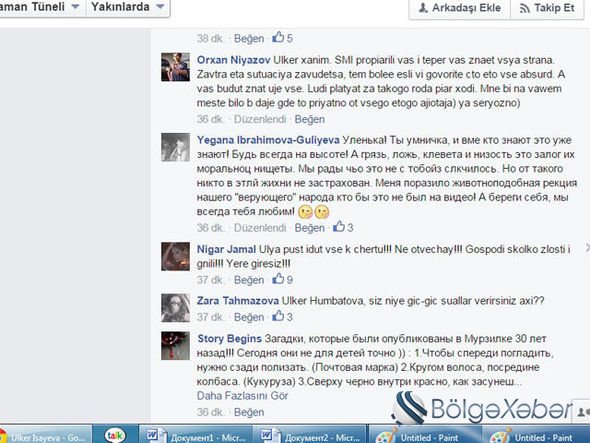The image size is (590, 443).
Task: Open Story Begins profile picture
Action: coord(176,346)
